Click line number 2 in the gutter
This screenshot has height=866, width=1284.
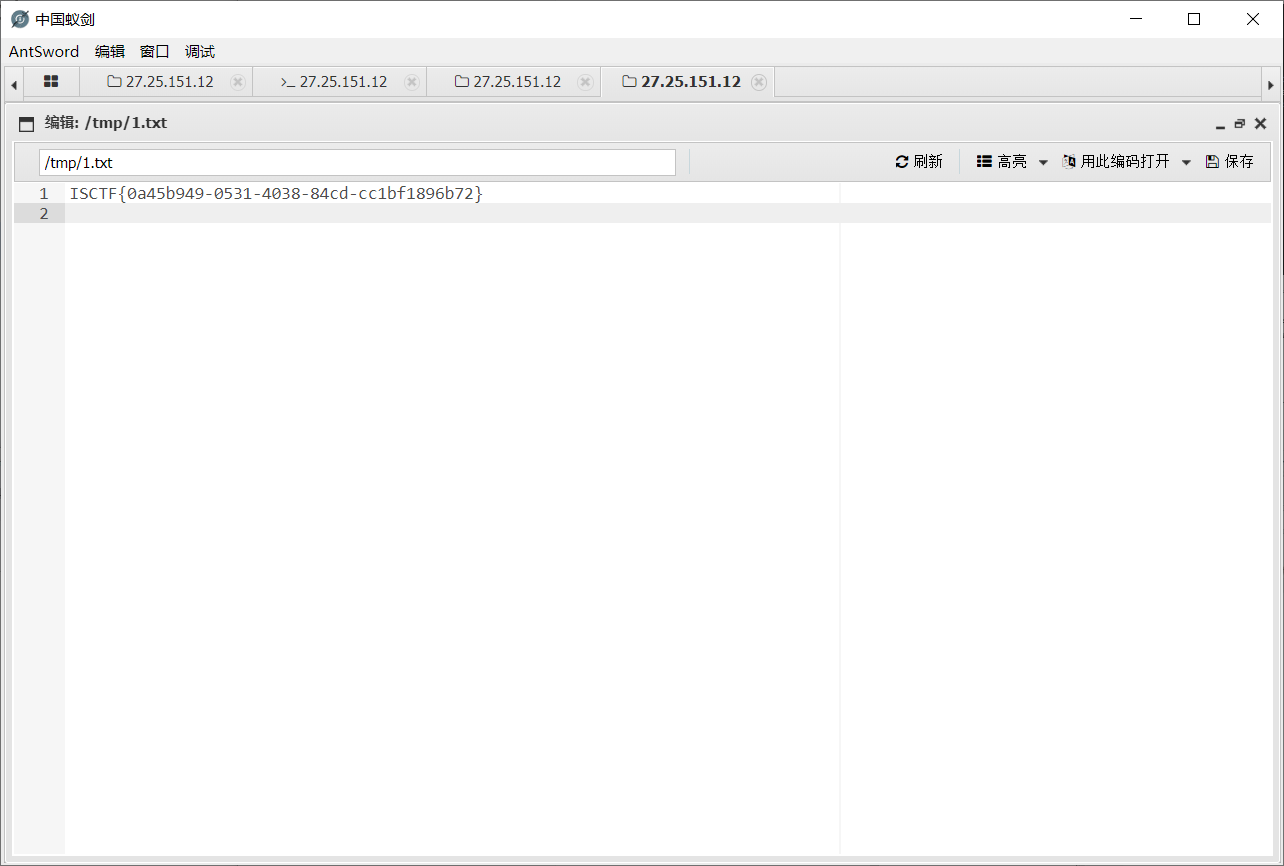[x=43, y=214]
